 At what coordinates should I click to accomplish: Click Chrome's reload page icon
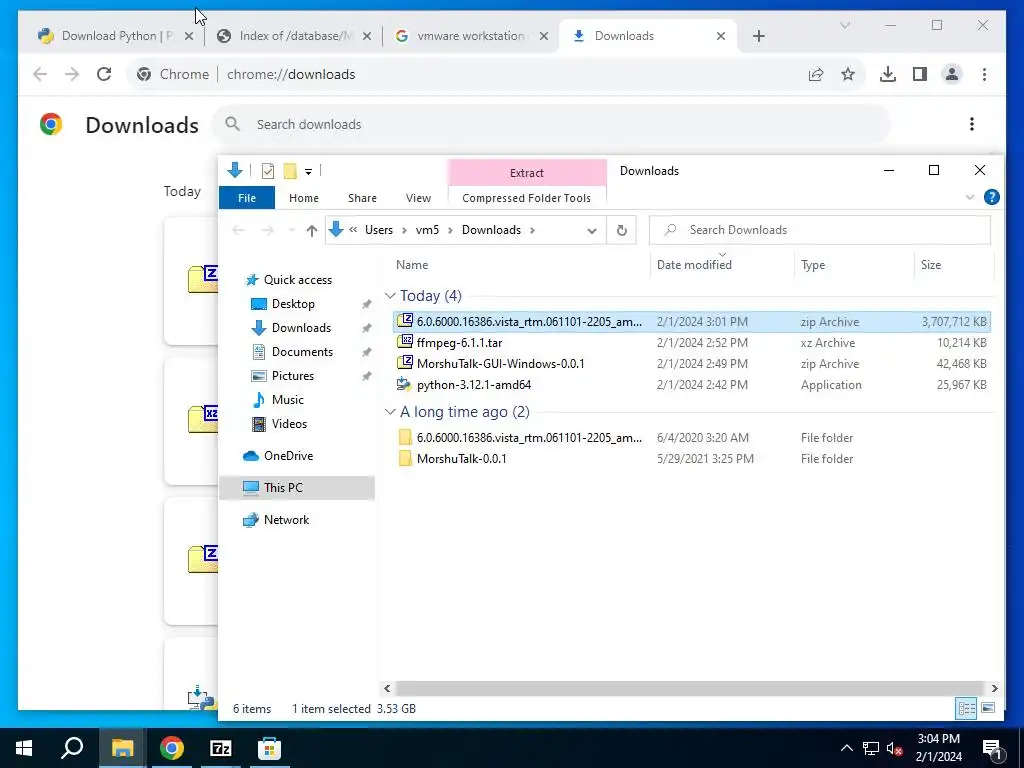pos(104,74)
